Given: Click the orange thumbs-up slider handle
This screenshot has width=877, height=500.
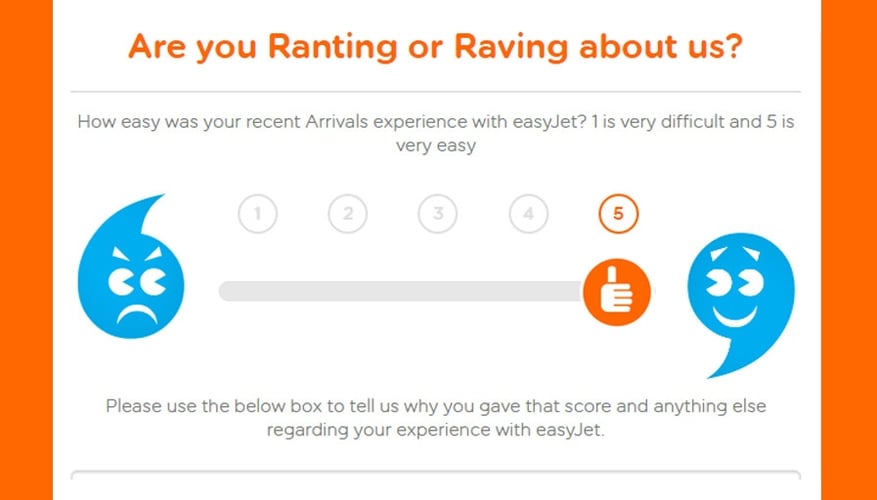Looking at the screenshot, I should [616, 292].
